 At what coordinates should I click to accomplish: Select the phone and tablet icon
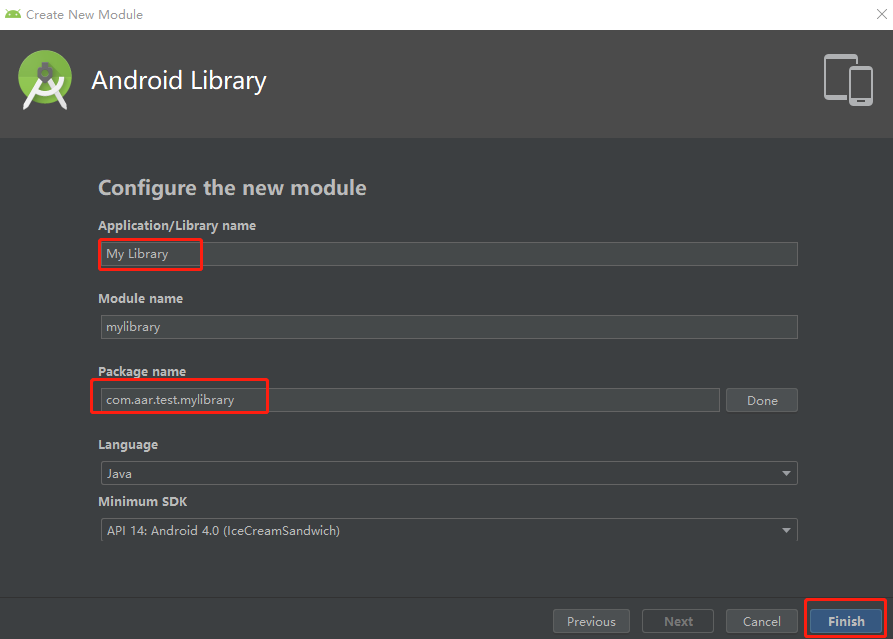tap(846, 80)
